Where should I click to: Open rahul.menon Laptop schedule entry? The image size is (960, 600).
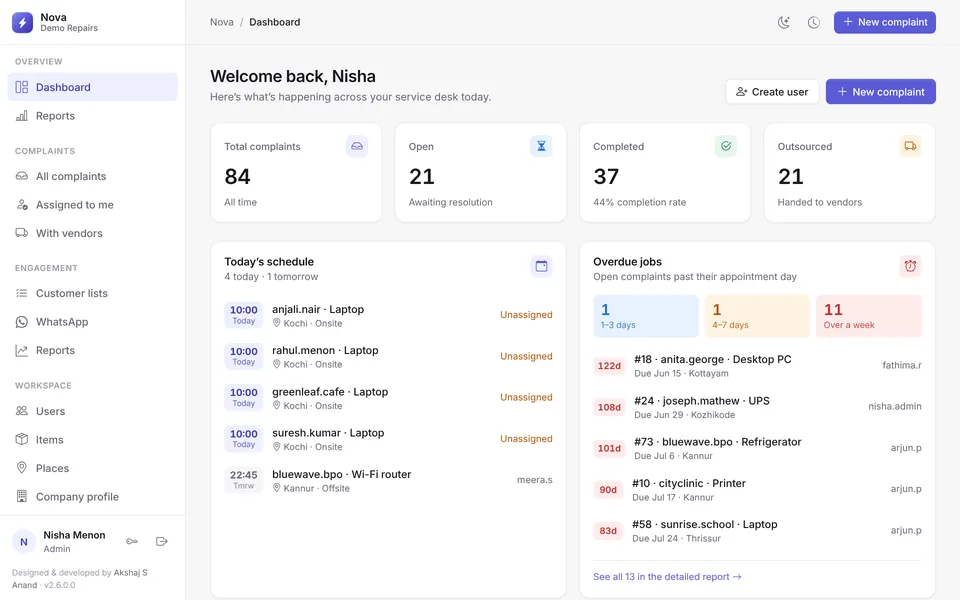388,357
